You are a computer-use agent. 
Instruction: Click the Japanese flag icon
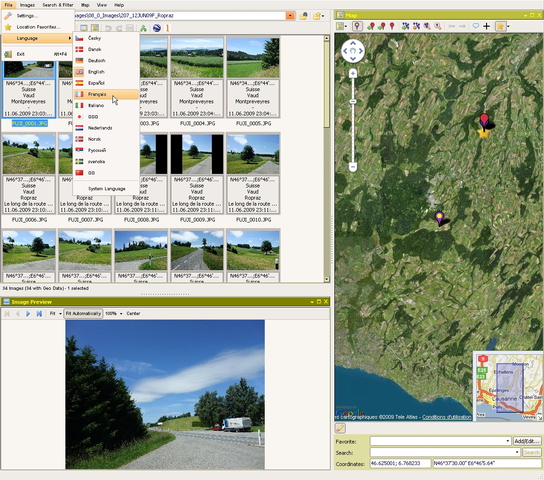click(x=79, y=117)
